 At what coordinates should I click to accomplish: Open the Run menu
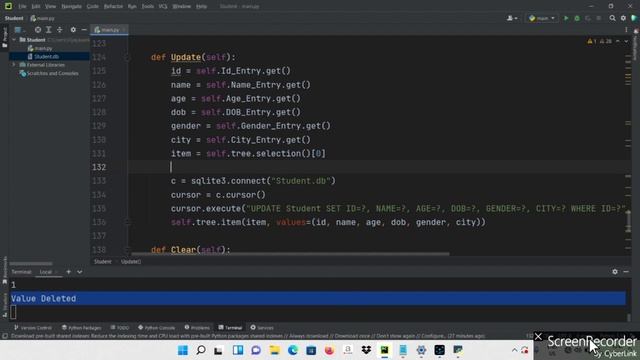132,7
